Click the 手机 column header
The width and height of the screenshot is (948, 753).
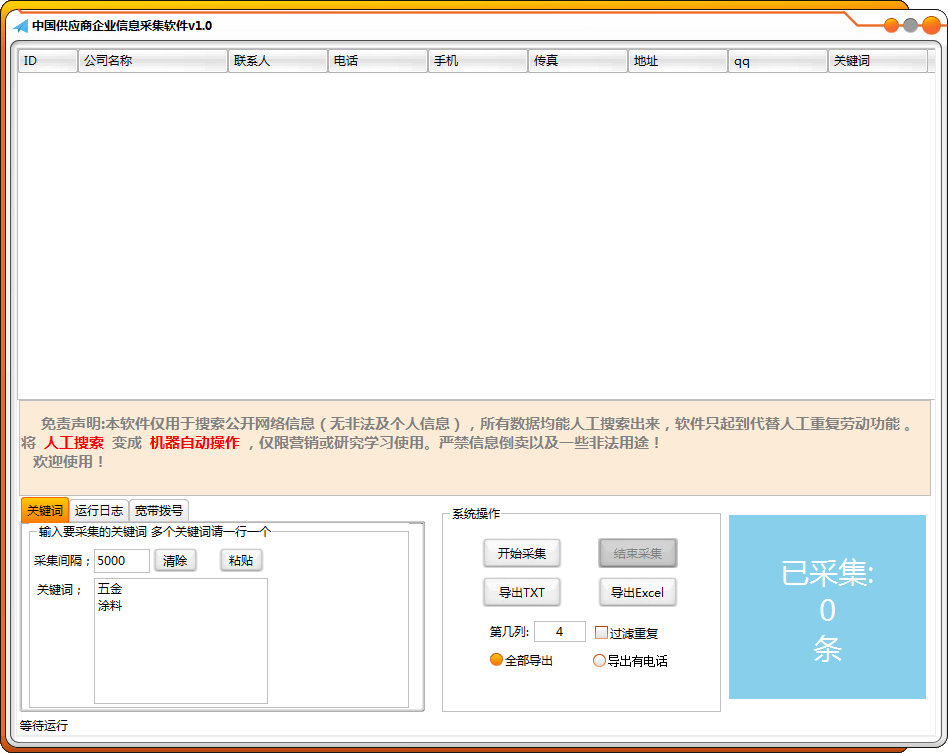tap(478, 61)
